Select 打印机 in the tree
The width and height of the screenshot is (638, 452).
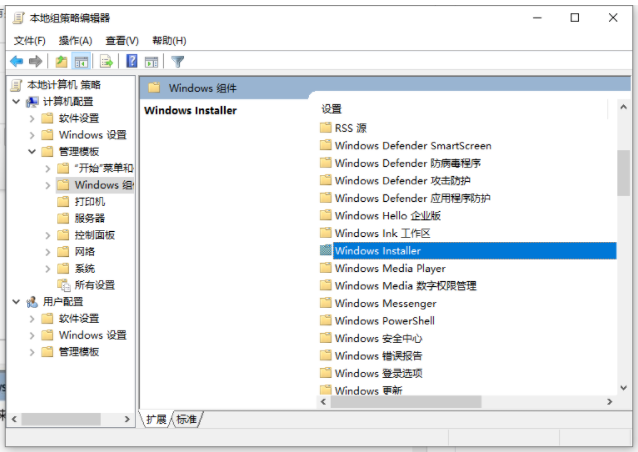90,202
